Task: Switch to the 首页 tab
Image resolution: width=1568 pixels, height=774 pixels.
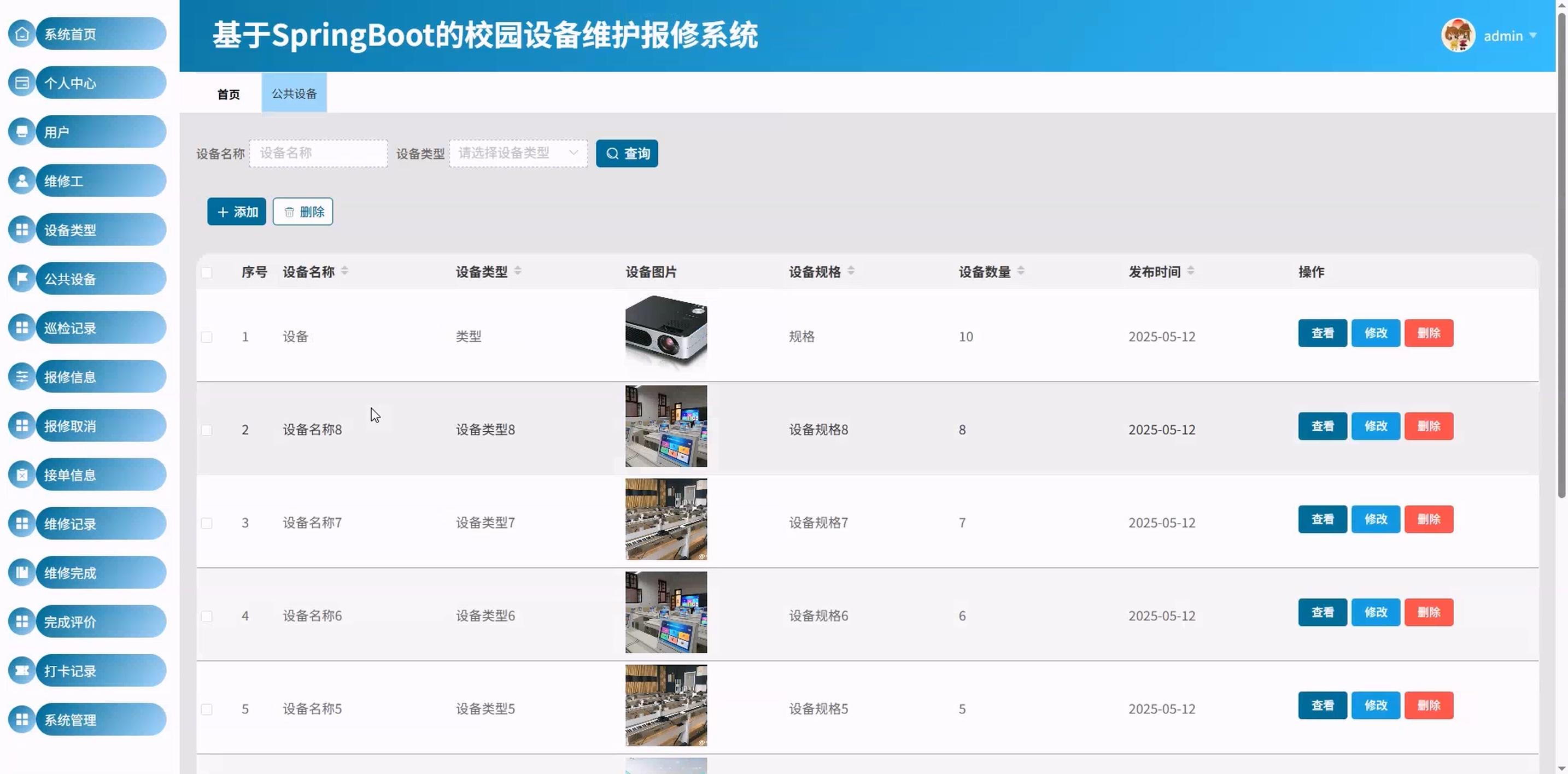Action: pyautogui.click(x=229, y=95)
